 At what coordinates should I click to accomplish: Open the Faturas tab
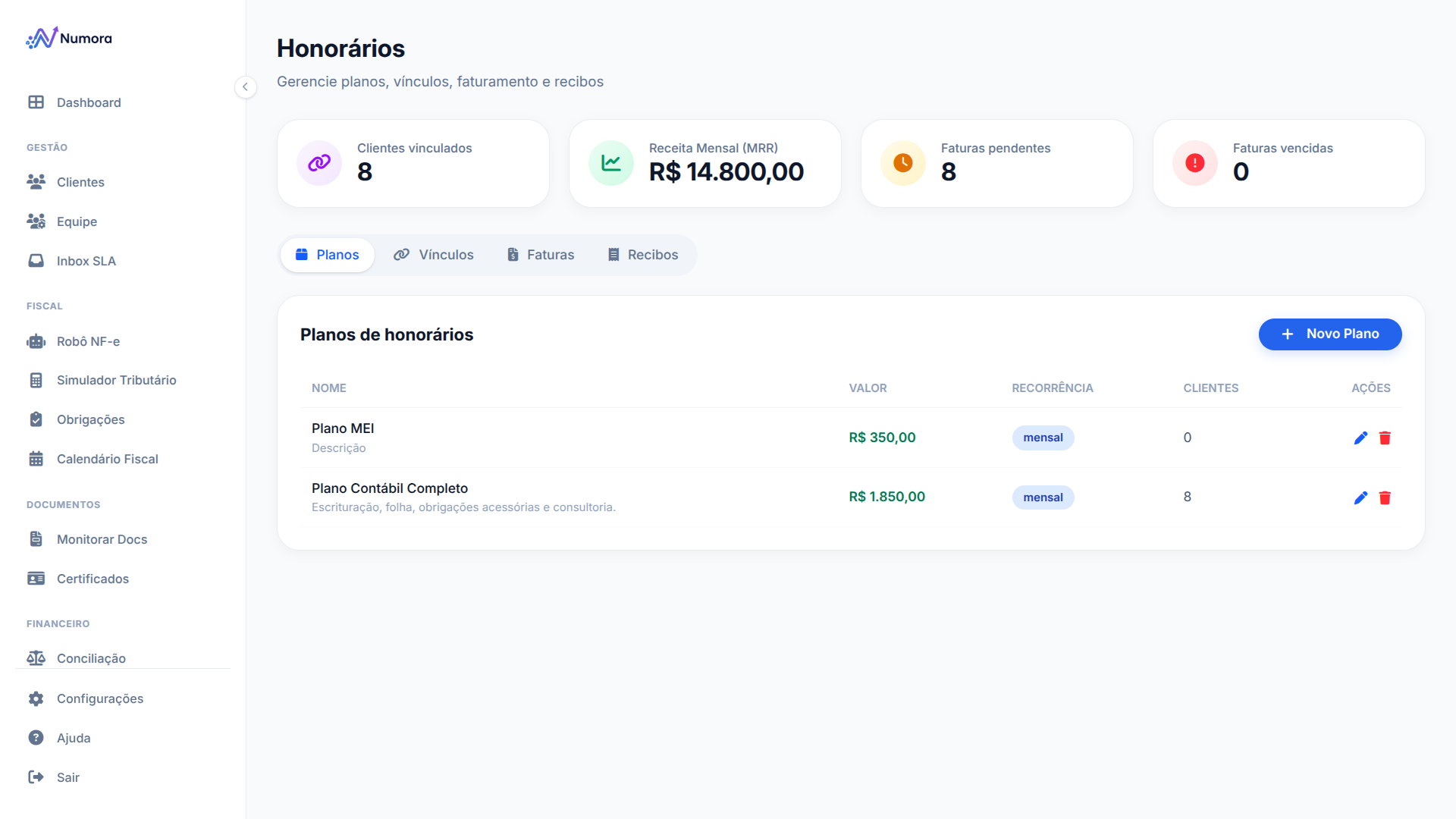[x=541, y=255]
